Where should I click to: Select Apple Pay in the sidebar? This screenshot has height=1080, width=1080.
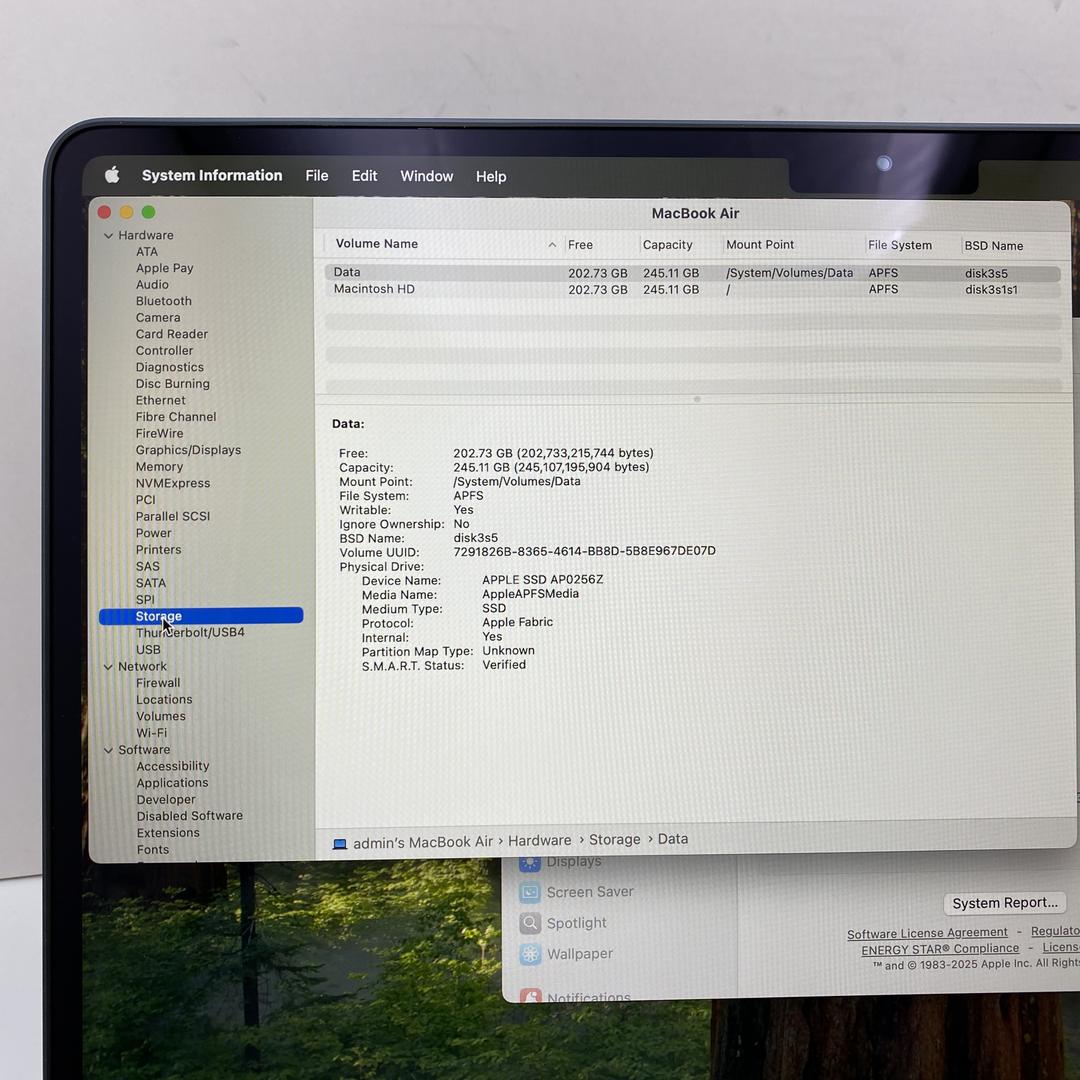coord(165,268)
